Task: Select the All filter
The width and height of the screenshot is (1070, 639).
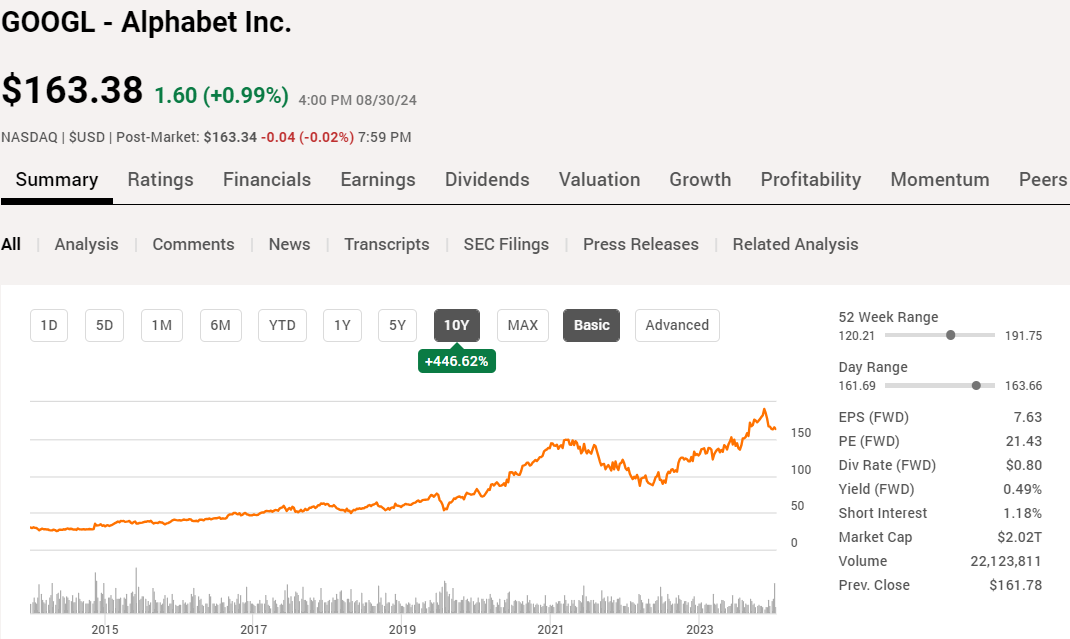Action: (x=11, y=244)
